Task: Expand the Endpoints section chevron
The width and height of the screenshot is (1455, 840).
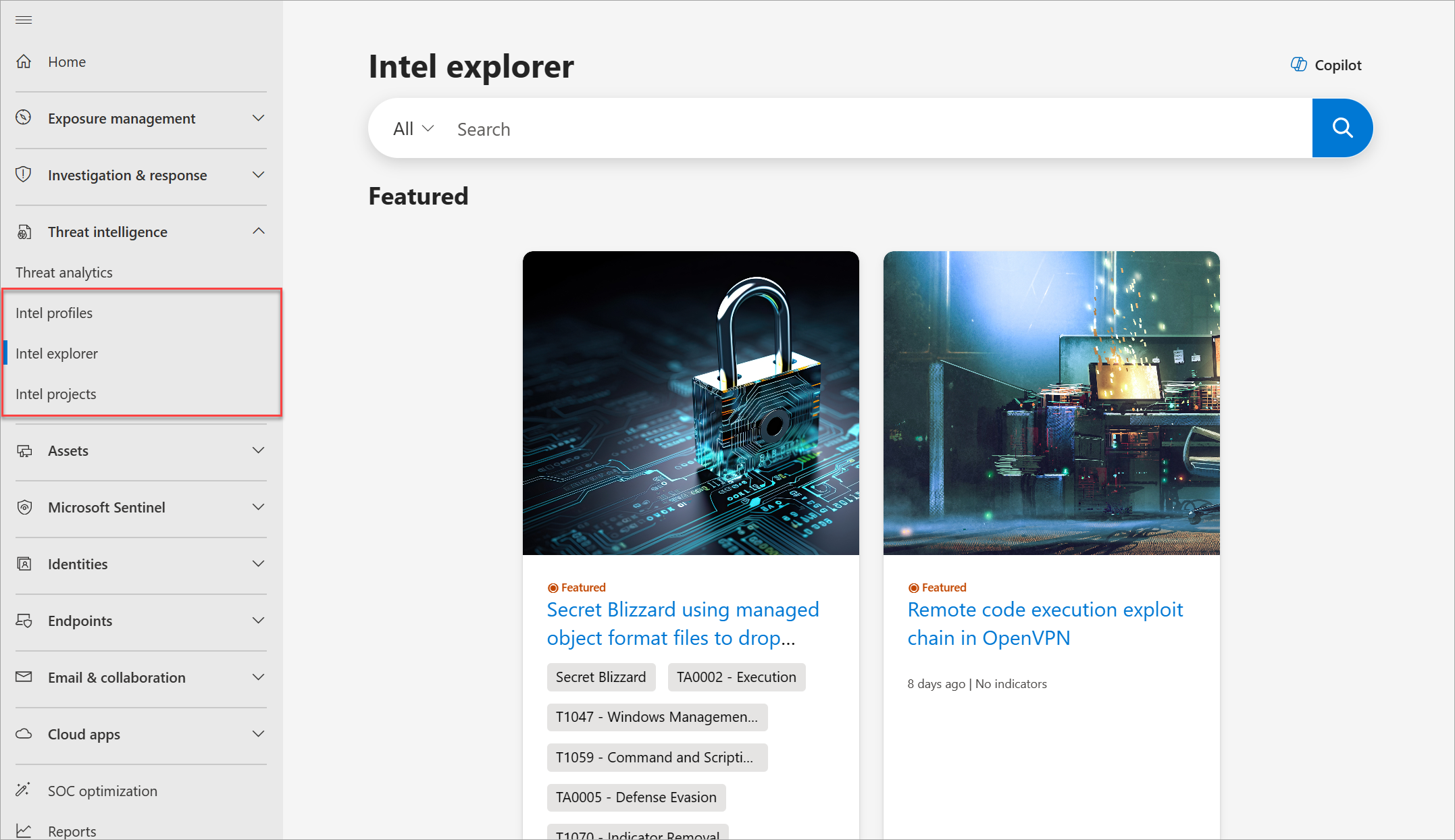Action: click(x=258, y=621)
